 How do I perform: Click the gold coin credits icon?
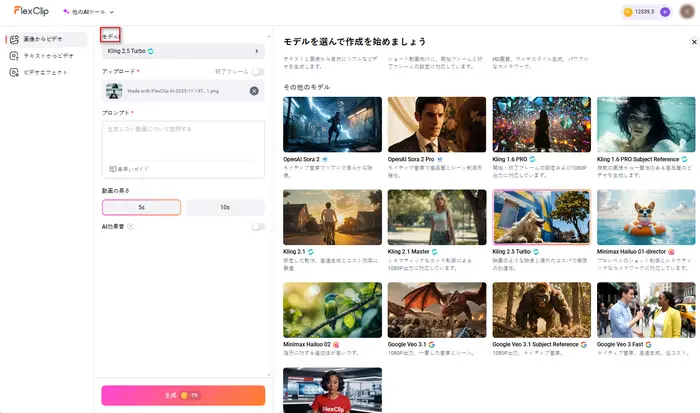[628, 12]
